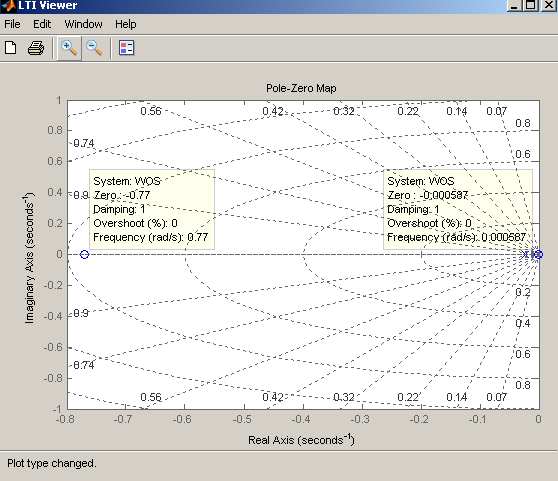
Task: Click the Zero -0.000587 data tip box
Action: click(x=458, y=209)
